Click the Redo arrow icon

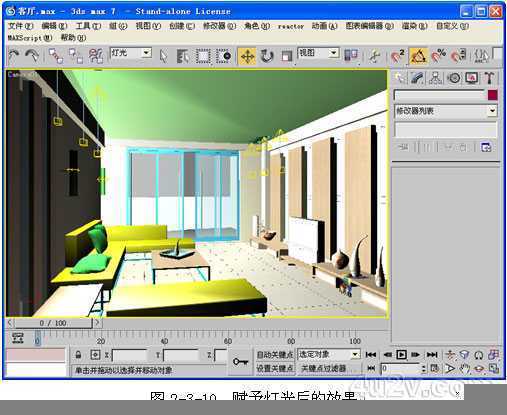tap(32, 56)
